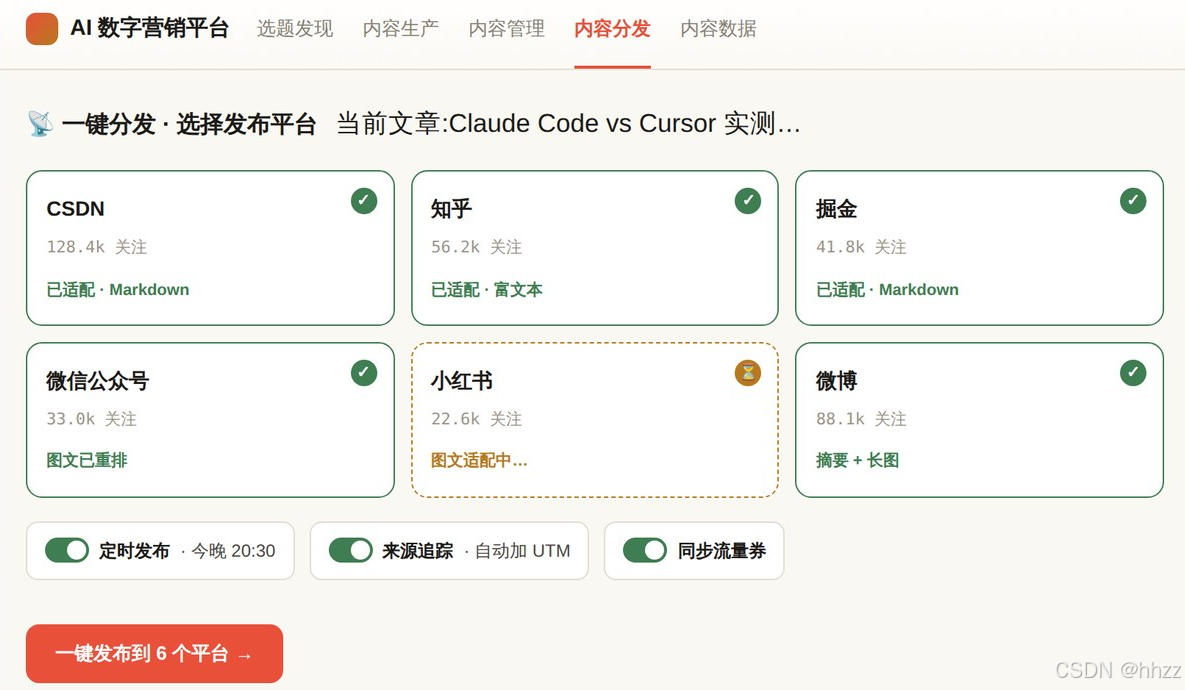This screenshot has height=690, width=1185.
Task: Click the satellite dish icon beside 一键分发
Action: [40, 123]
